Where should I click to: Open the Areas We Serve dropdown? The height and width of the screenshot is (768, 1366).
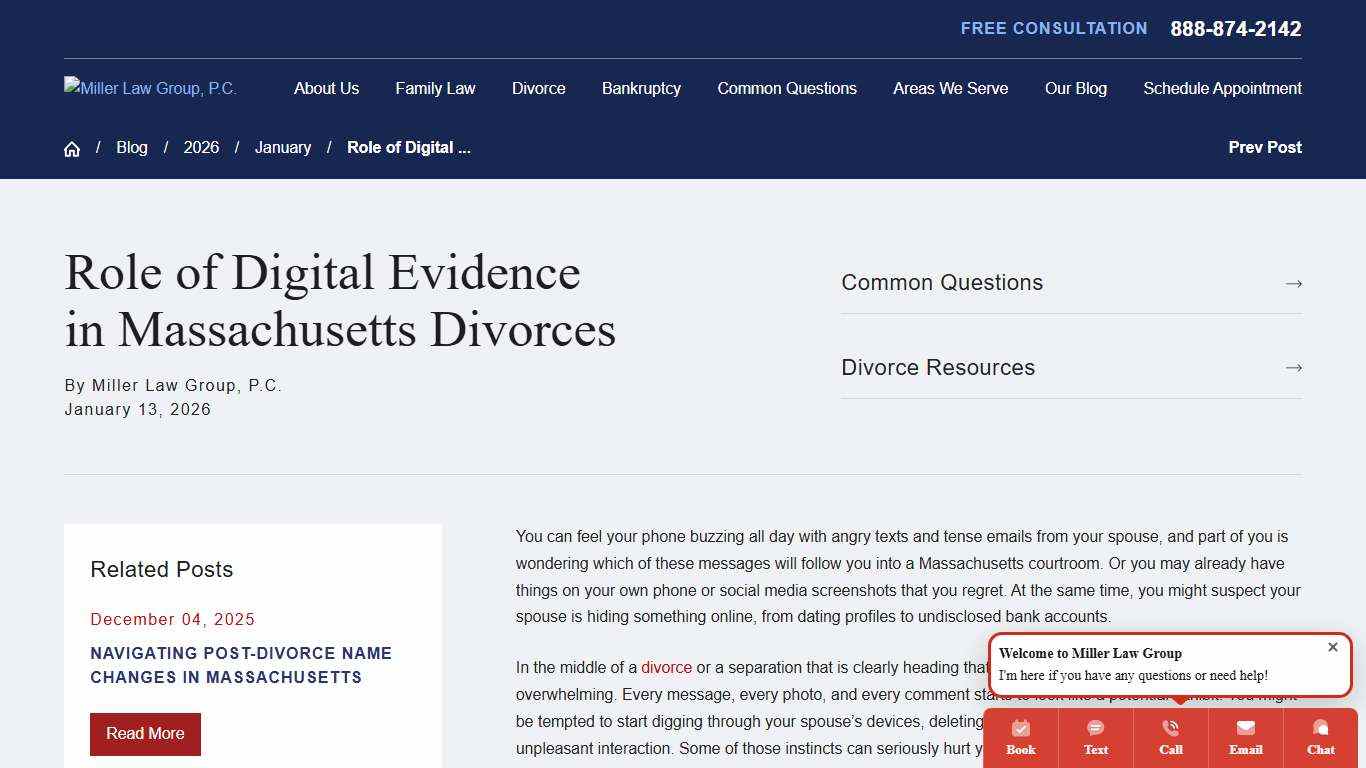tap(950, 88)
